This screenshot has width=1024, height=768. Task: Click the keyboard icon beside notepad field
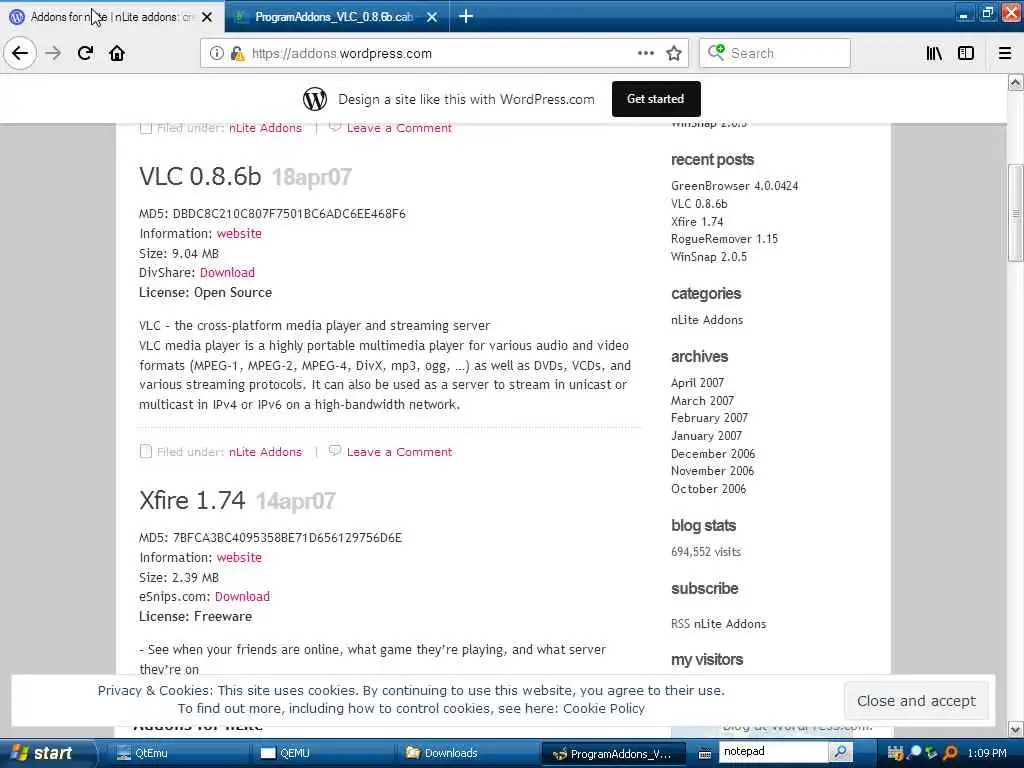704,754
